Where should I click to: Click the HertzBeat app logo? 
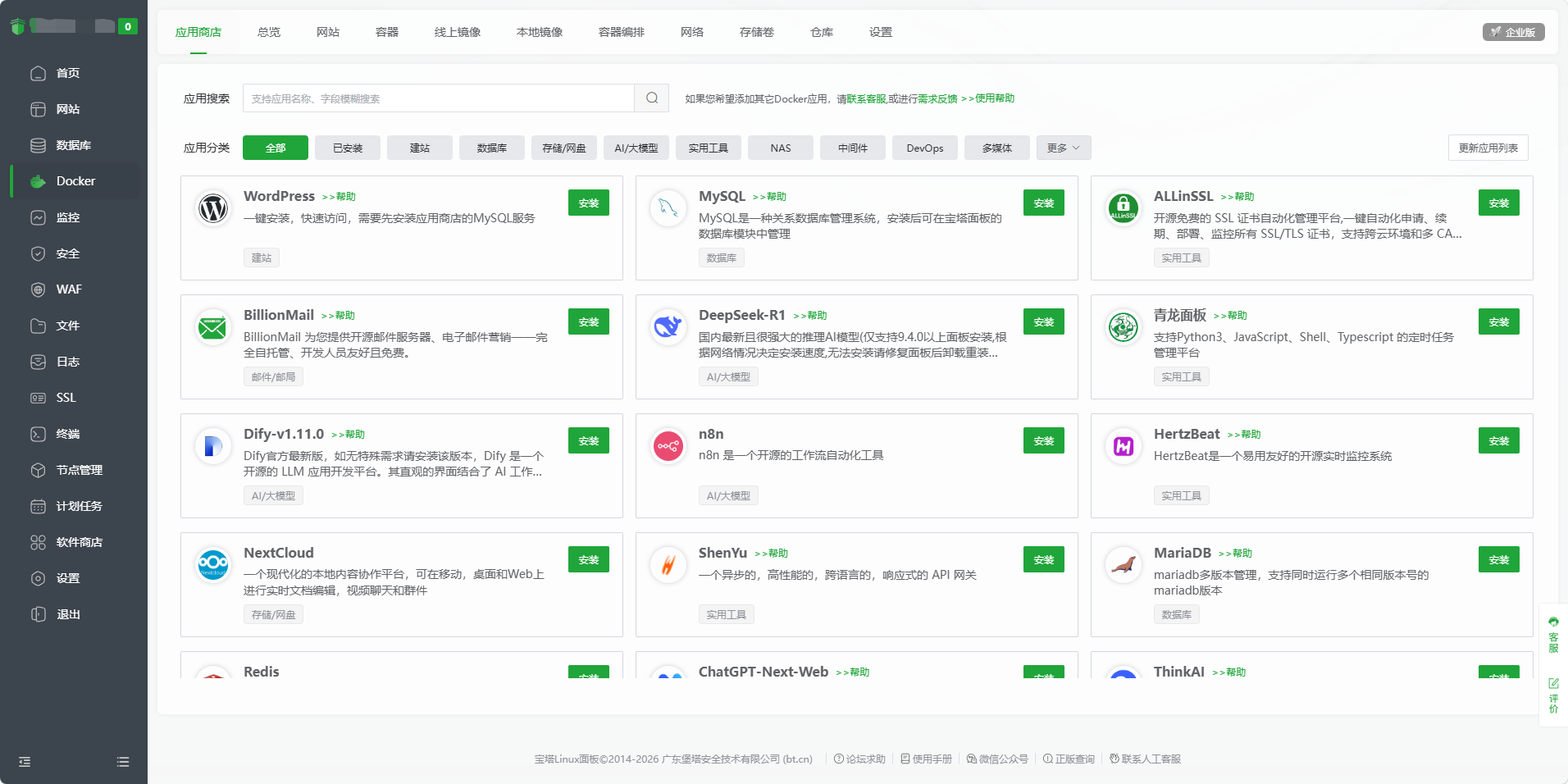point(1124,446)
